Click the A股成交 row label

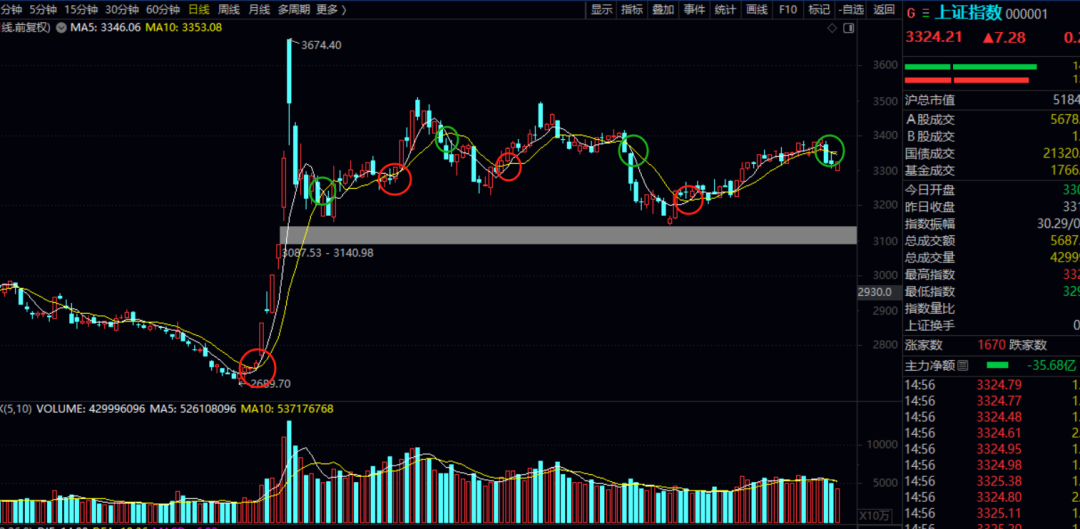pyautogui.click(x=930, y=119)
